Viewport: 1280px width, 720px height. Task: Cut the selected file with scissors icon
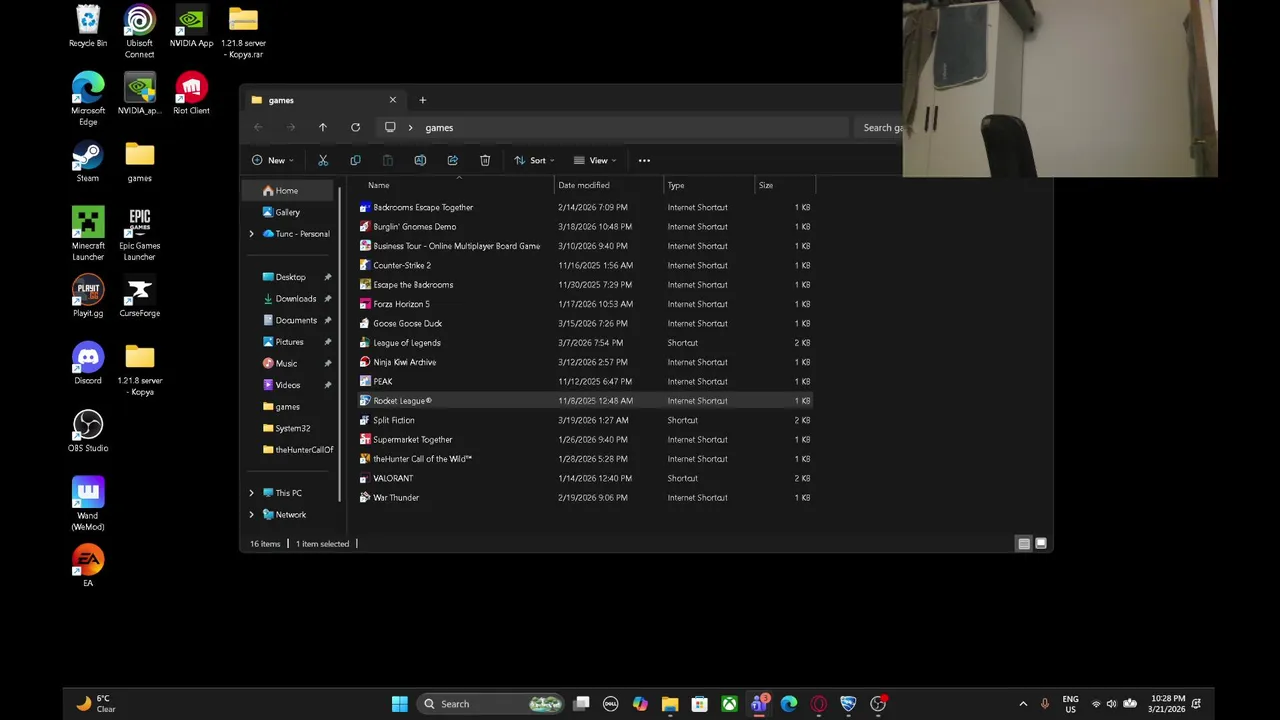(x=323, y=160)
